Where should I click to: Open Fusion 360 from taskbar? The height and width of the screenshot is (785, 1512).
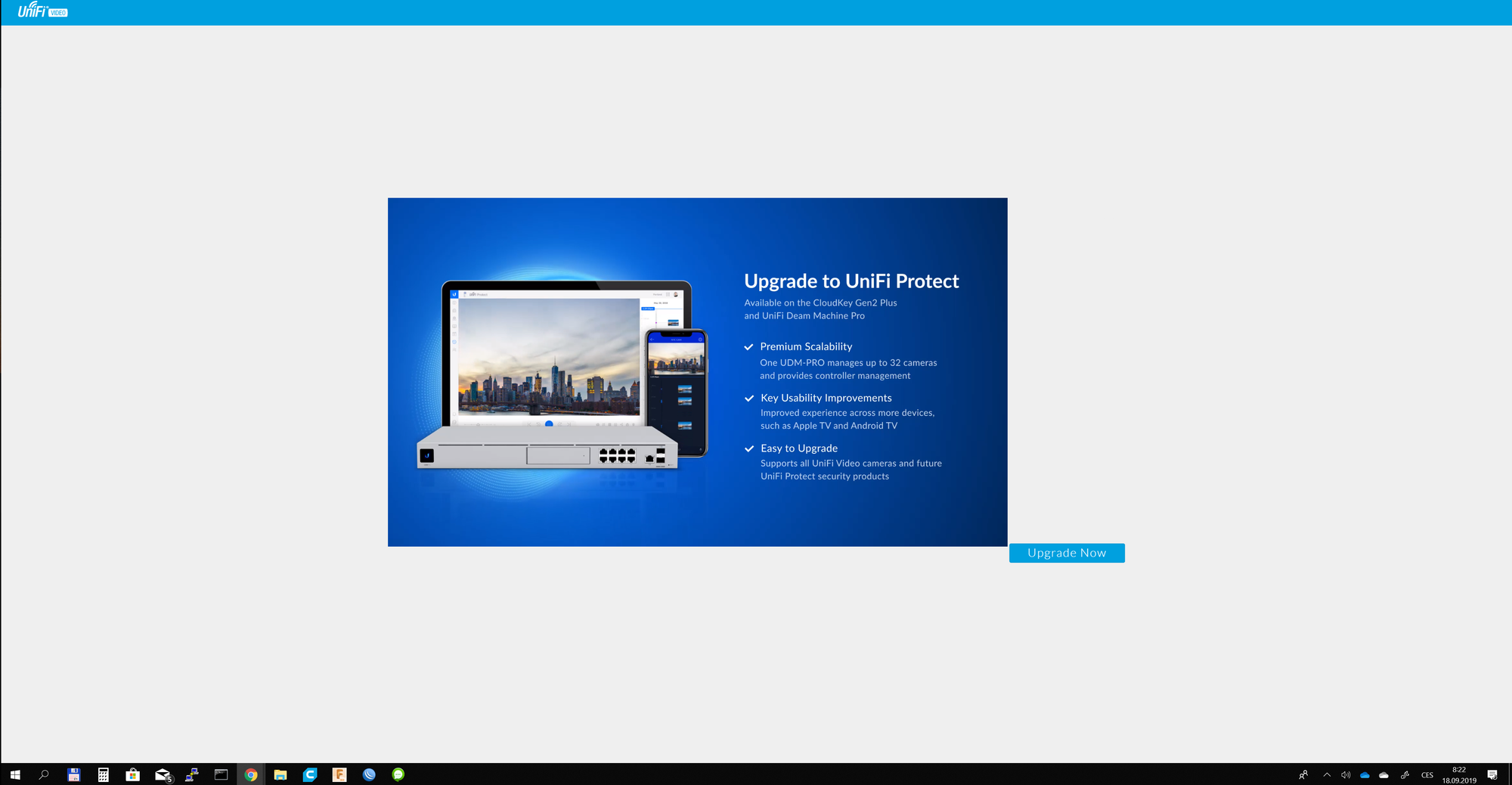(x=339, y=774)
